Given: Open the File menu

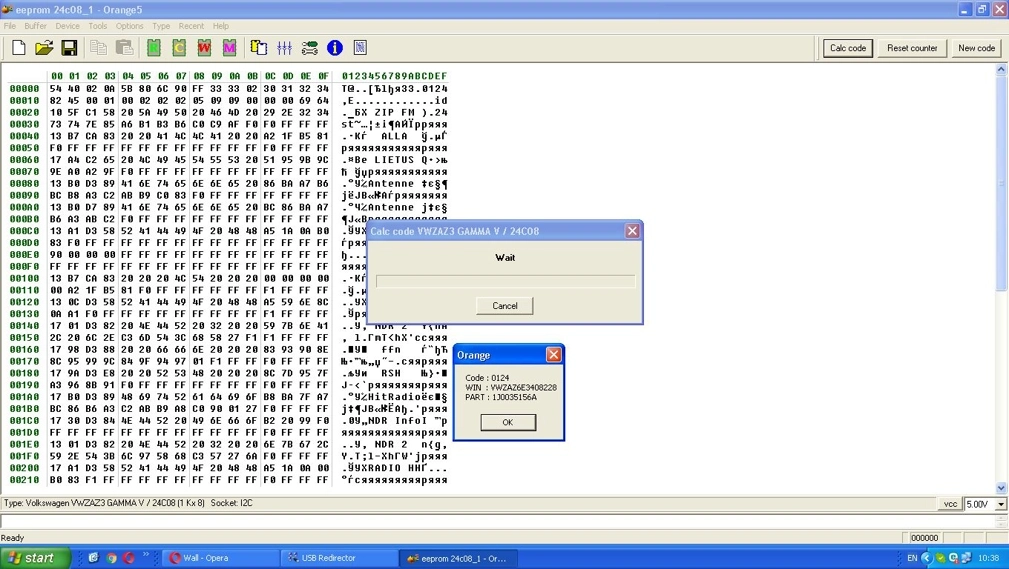Looking at the screenshot, I should tap(10, 26).
